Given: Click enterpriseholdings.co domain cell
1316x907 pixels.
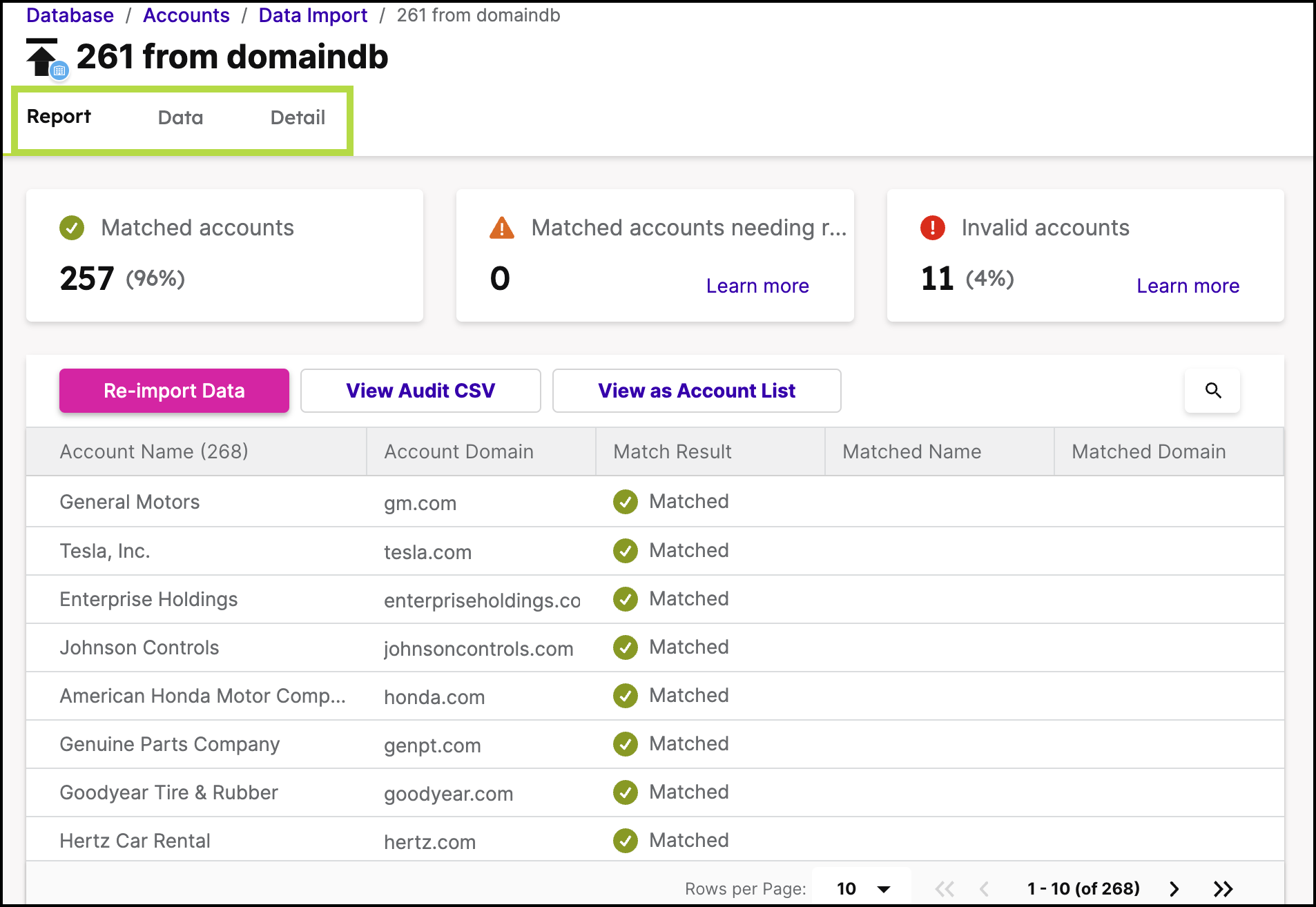Looking at the screenshot, I should (482, 601).
